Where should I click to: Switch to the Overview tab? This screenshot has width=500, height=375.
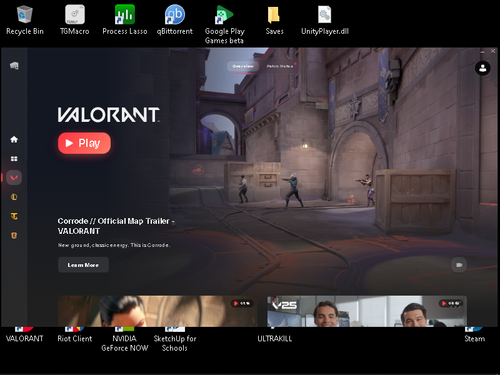[243, 66]
